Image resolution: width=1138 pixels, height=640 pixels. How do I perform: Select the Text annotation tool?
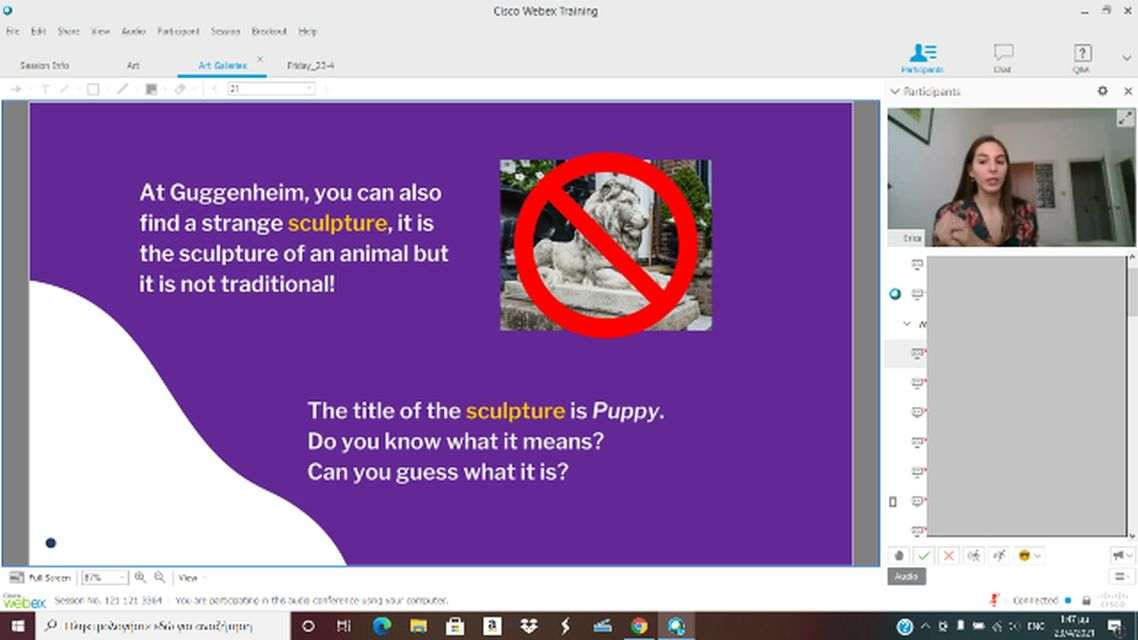[x=45, y=89]
